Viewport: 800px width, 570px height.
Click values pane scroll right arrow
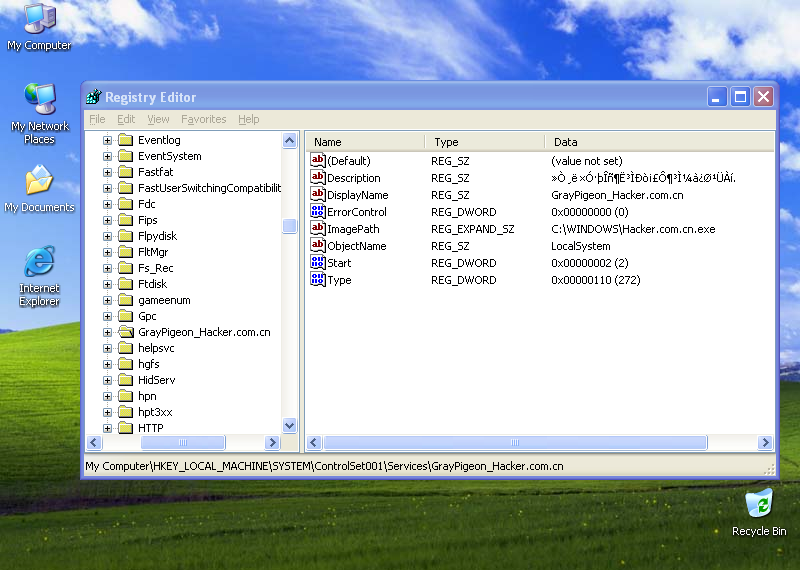click(x=765, y=442)
